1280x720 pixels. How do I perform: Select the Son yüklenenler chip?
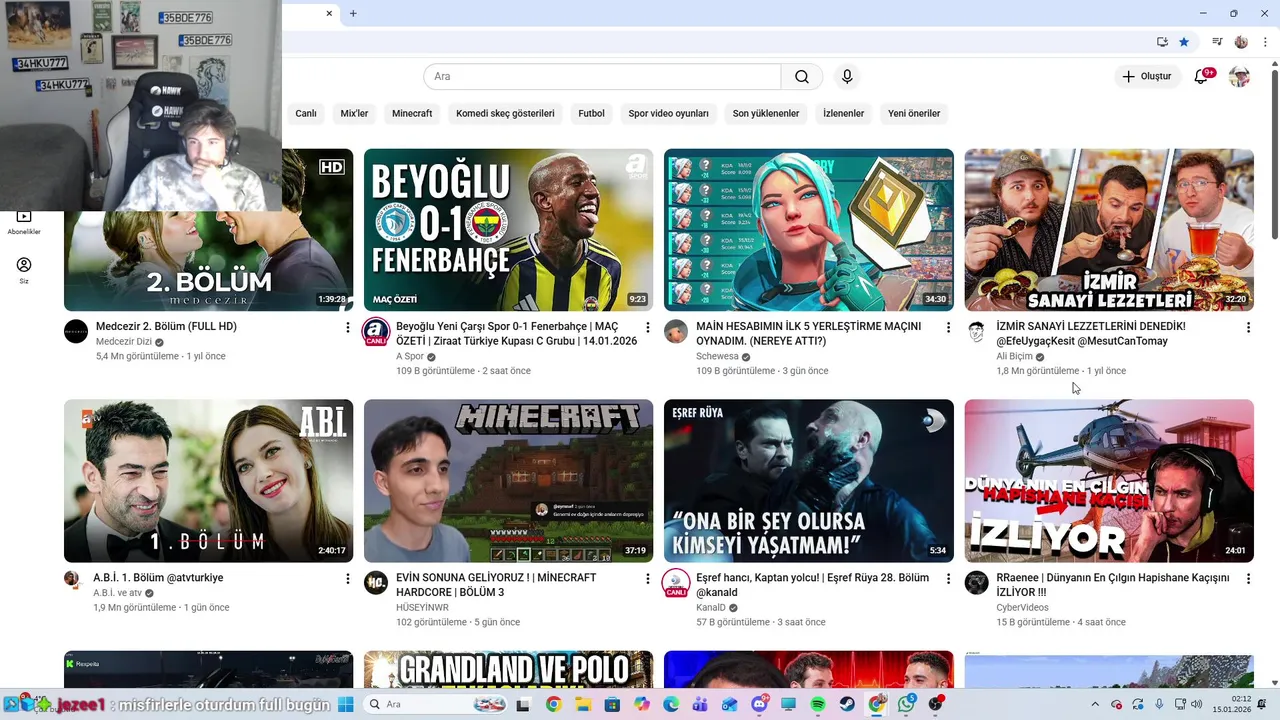pyautogui.click(x=766, y=114)
